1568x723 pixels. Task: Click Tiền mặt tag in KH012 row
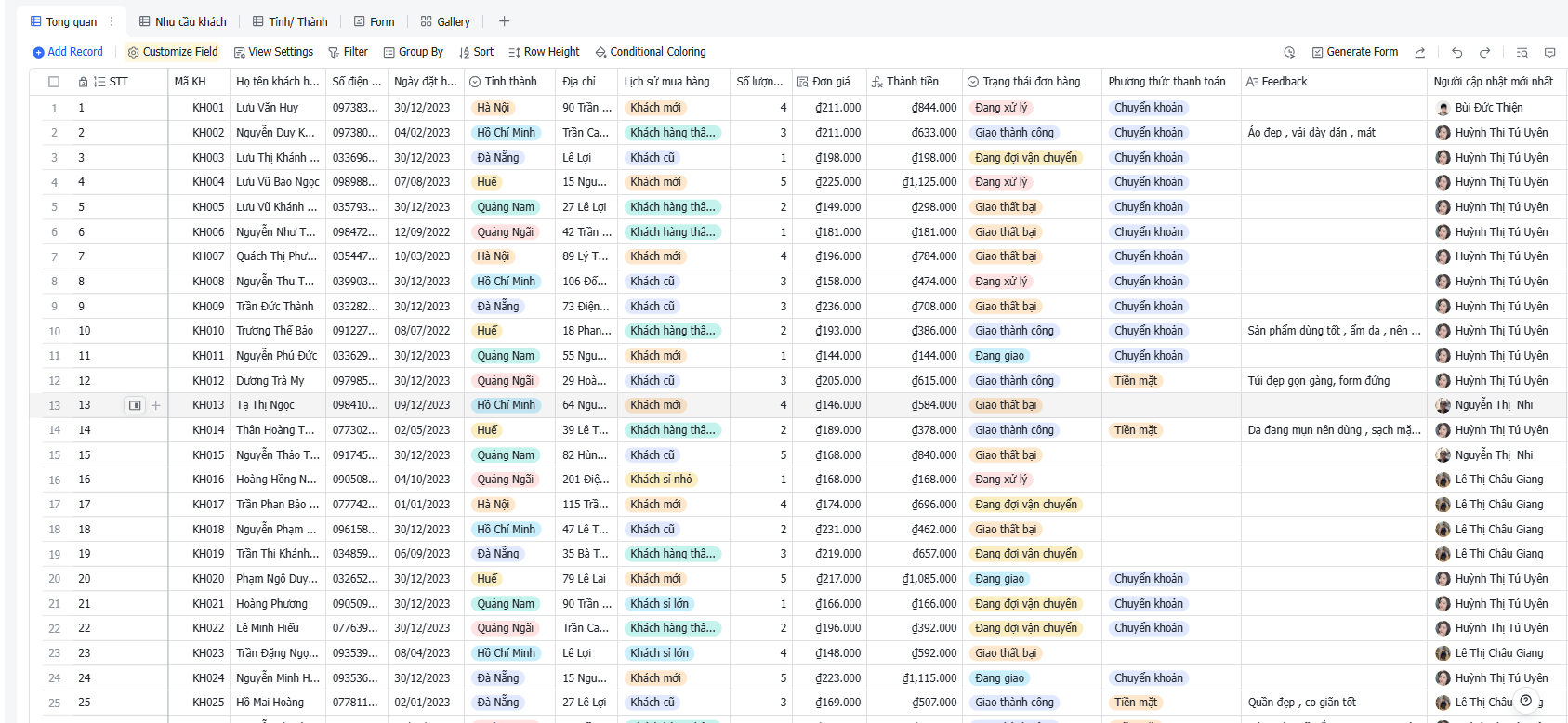[x=1136, y=381]
